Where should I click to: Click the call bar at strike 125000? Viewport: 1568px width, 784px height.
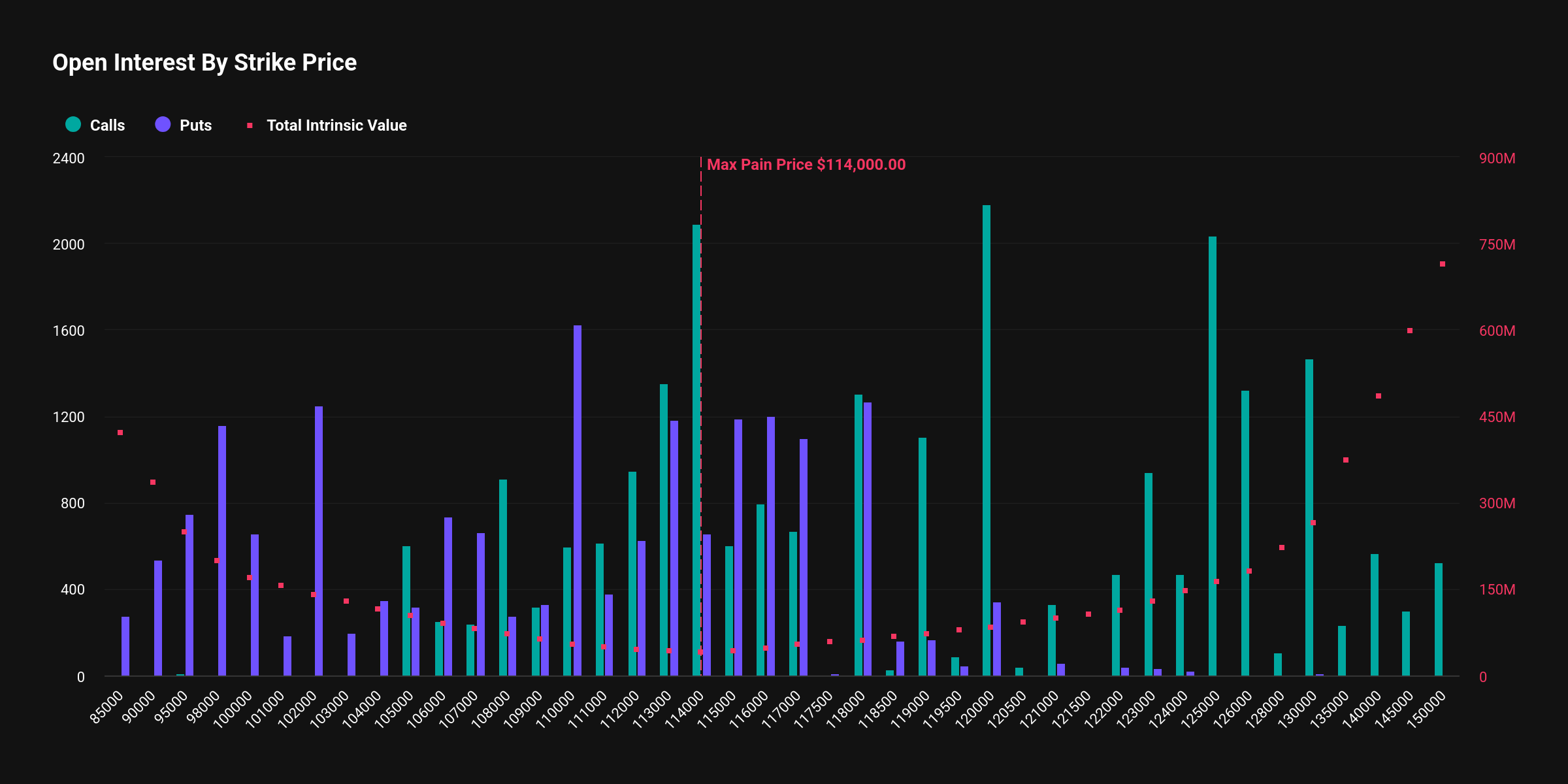click(1213, 456)
